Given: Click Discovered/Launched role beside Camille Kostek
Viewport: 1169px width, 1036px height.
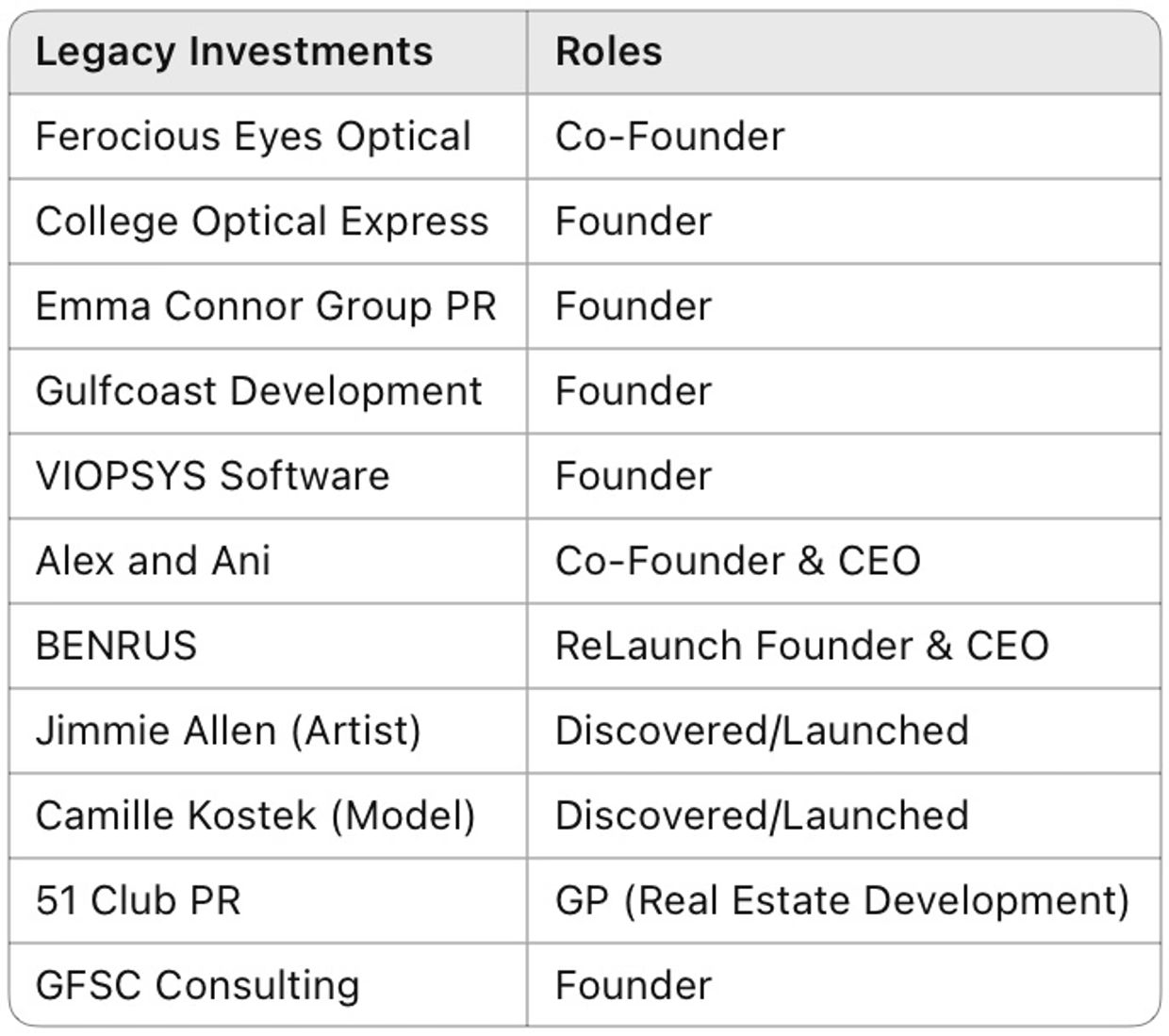Looking at the screenshot, I should coord(762,815).
